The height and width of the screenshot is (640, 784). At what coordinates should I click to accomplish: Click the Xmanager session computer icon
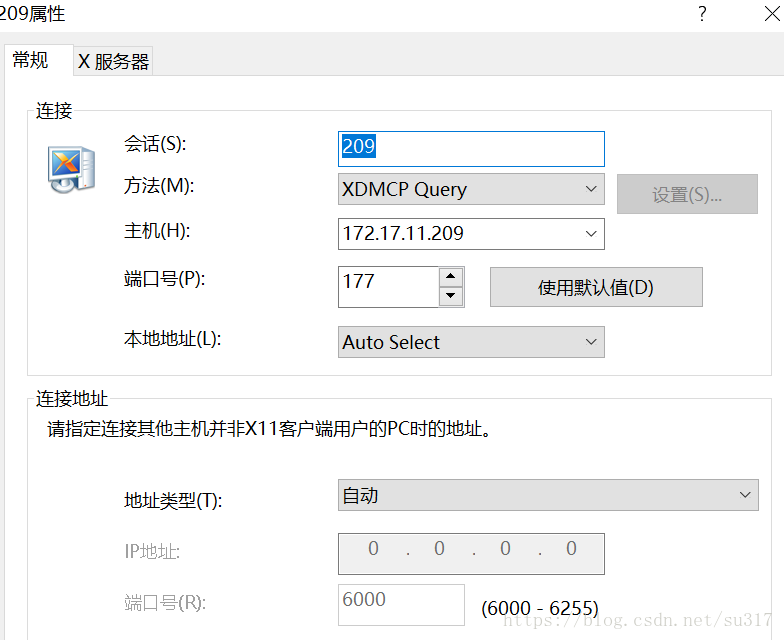click(x=72, y=169)
